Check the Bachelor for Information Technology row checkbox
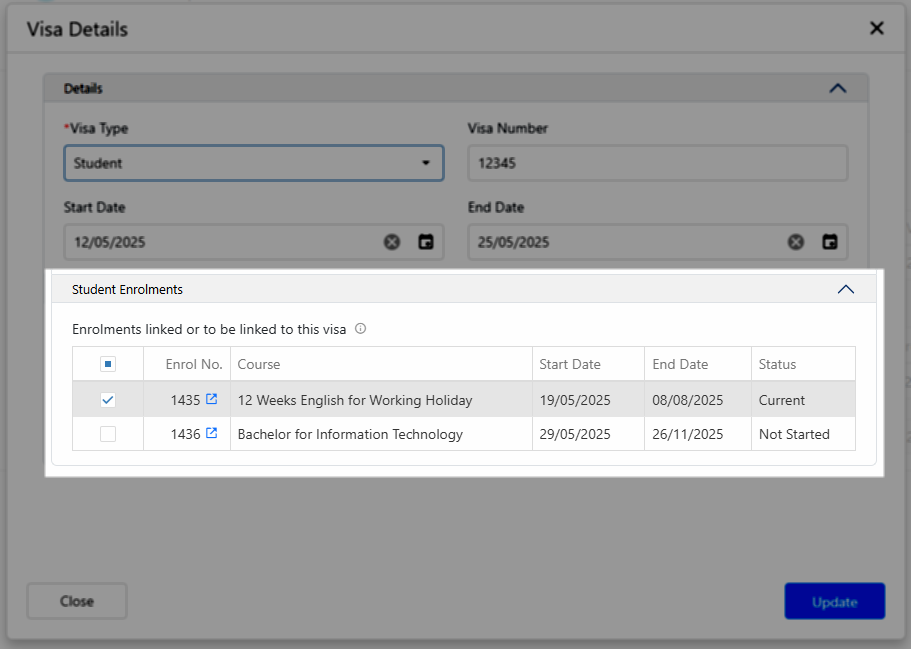The height and width of the screenshot is (649, 911). pos(108,434)
